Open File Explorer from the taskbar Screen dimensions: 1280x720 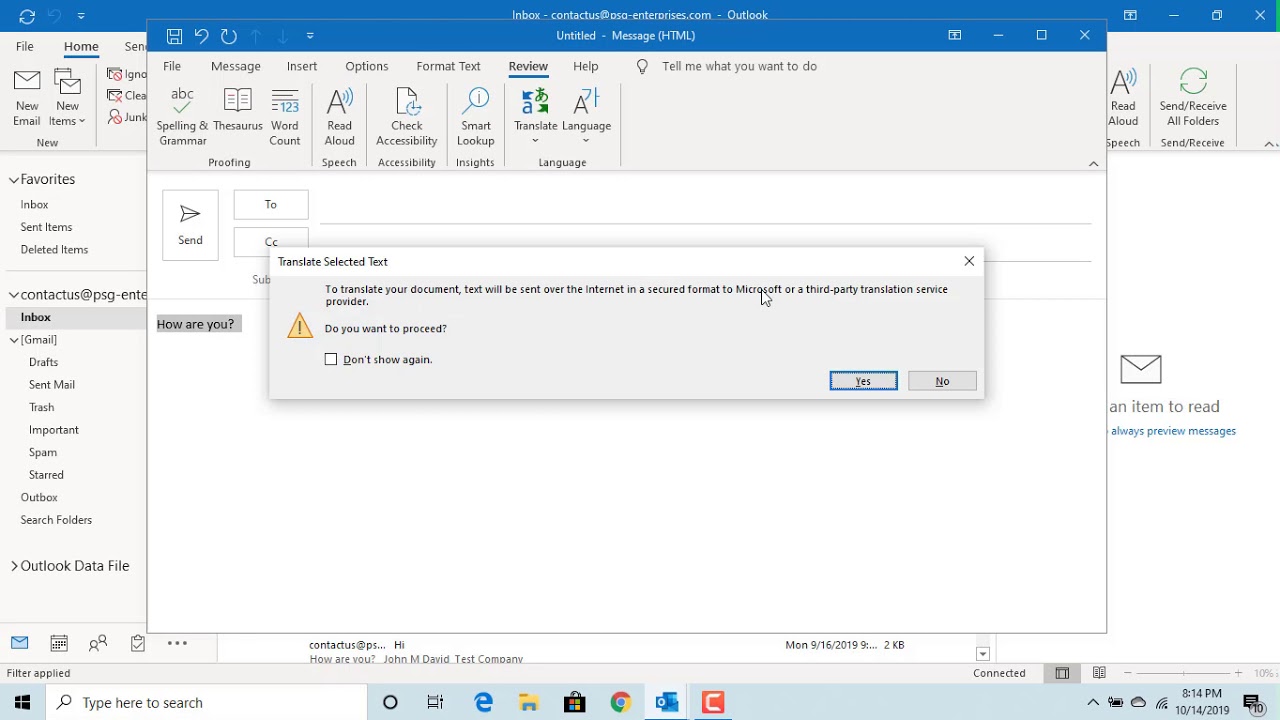click(x=529, y=702)
